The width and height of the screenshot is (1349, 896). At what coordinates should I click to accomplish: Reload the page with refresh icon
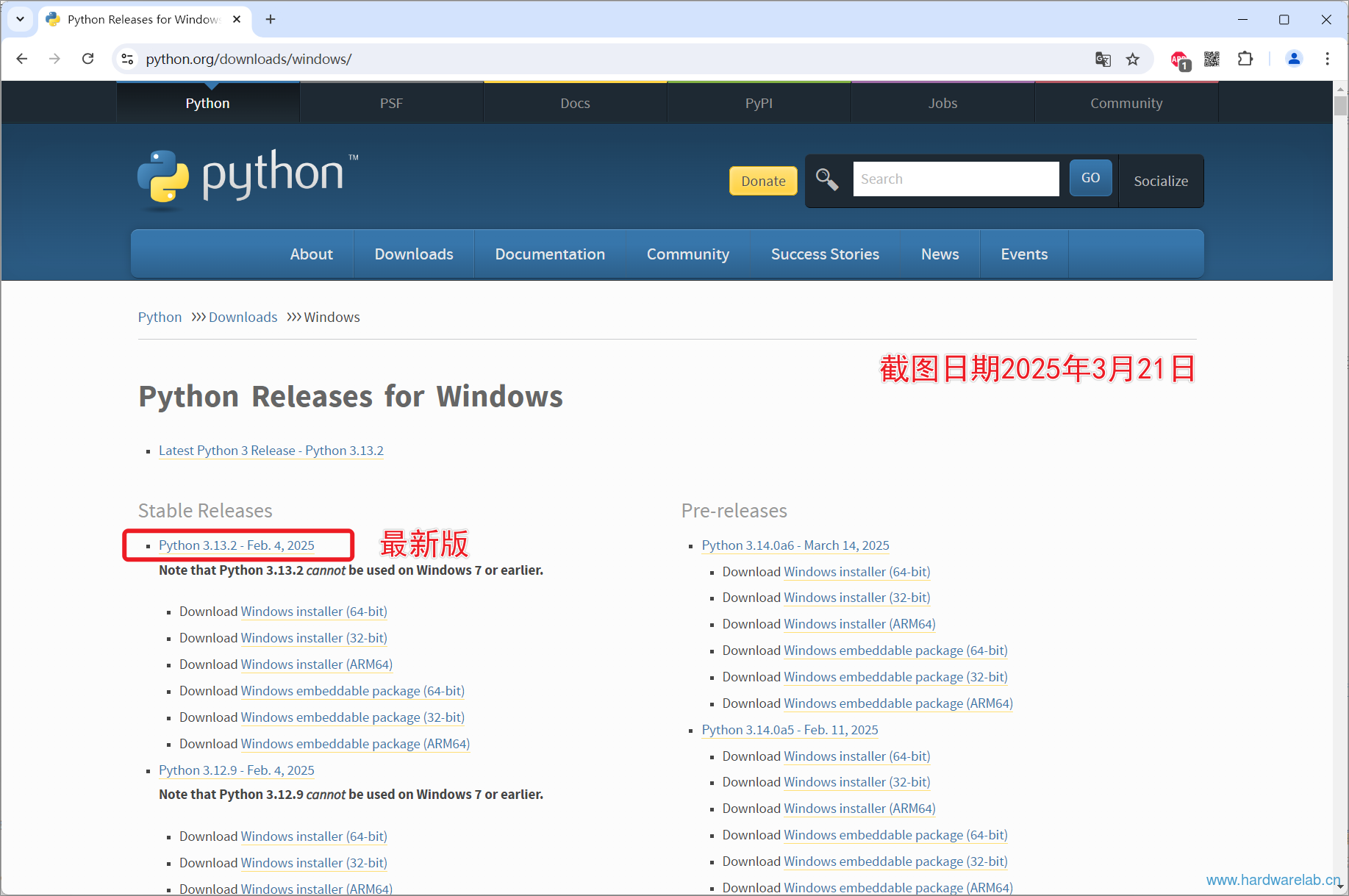pyautogui.click(x=87, y=59)
